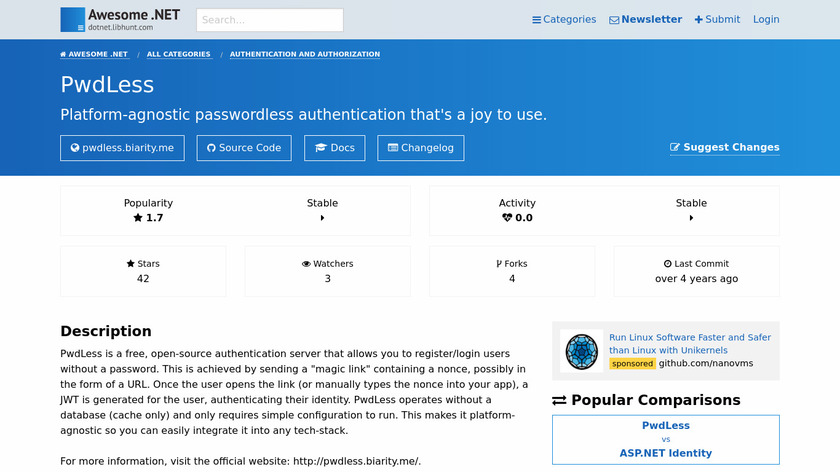Click the nanovms Unikernels ad thumbnail
Screen dimensions: 840x472
click(581, 350)
